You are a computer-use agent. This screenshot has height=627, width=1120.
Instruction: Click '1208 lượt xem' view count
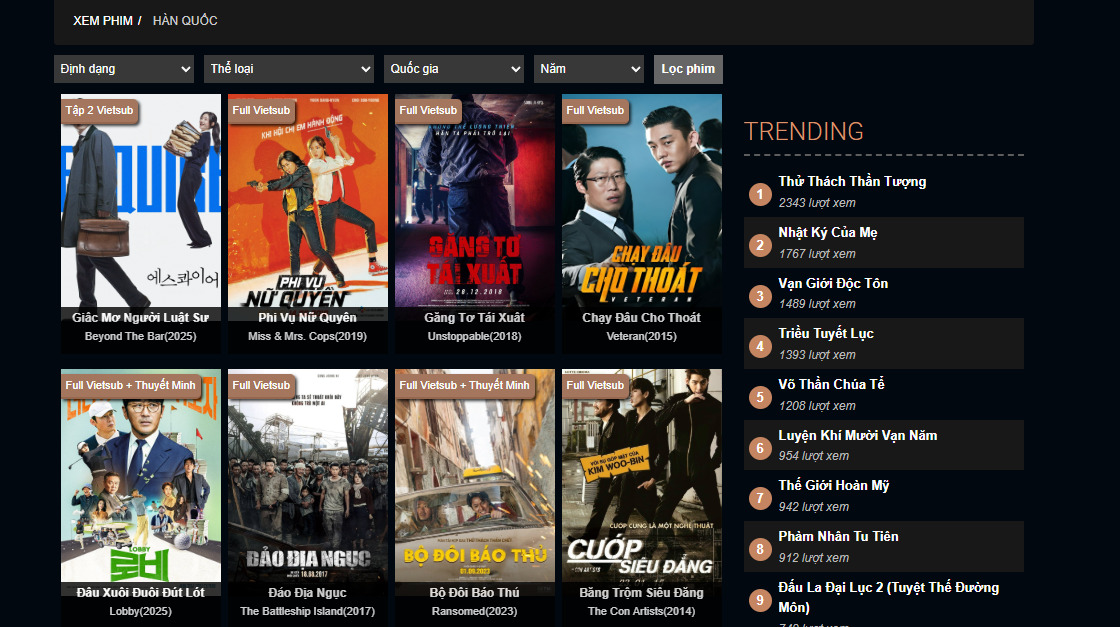point(817,406)
